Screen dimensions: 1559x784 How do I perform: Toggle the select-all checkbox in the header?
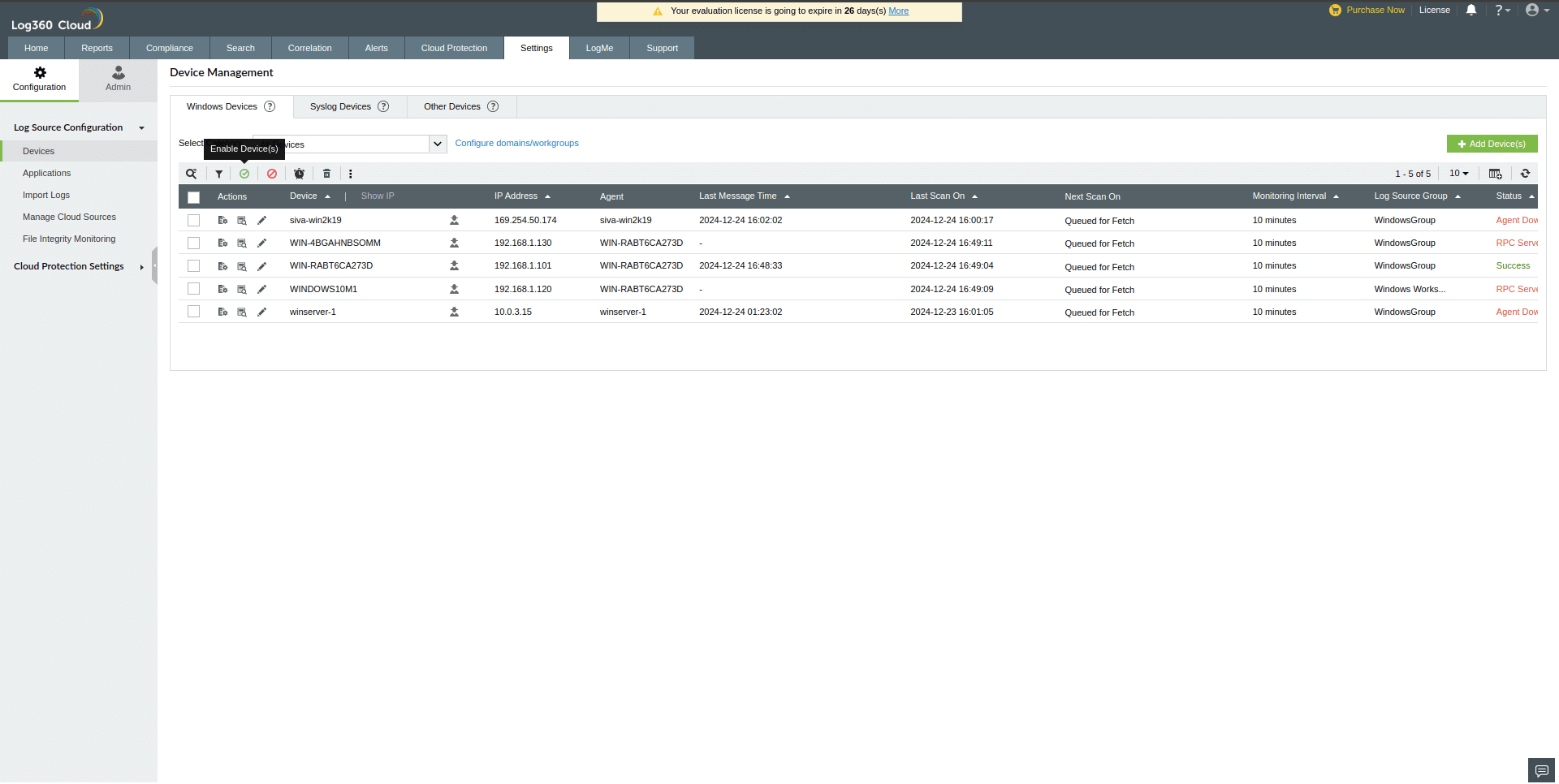pyautogui.click(x=193, y=196)
